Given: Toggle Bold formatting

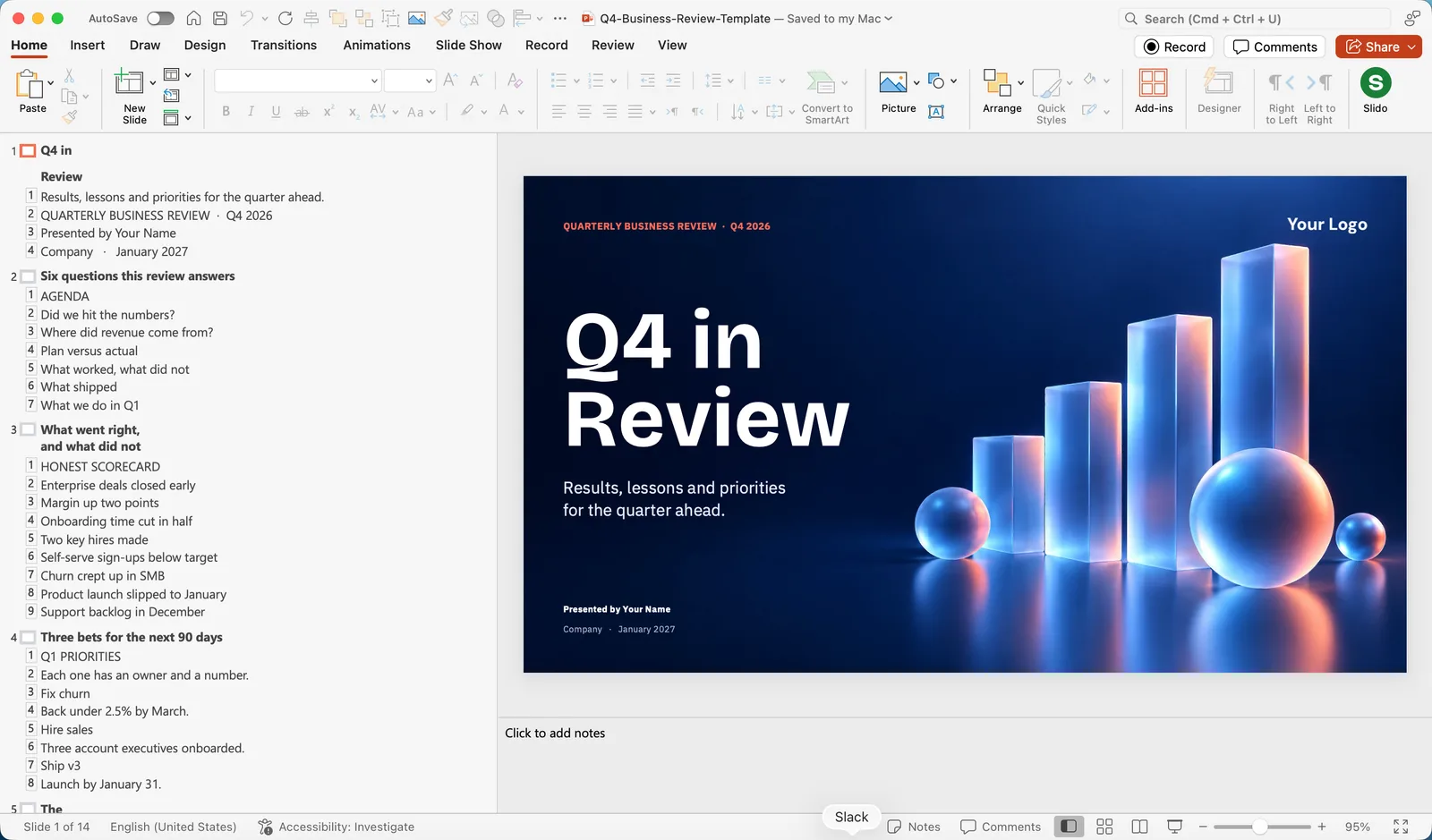Looking at the screenshot, I should [226, 111].
